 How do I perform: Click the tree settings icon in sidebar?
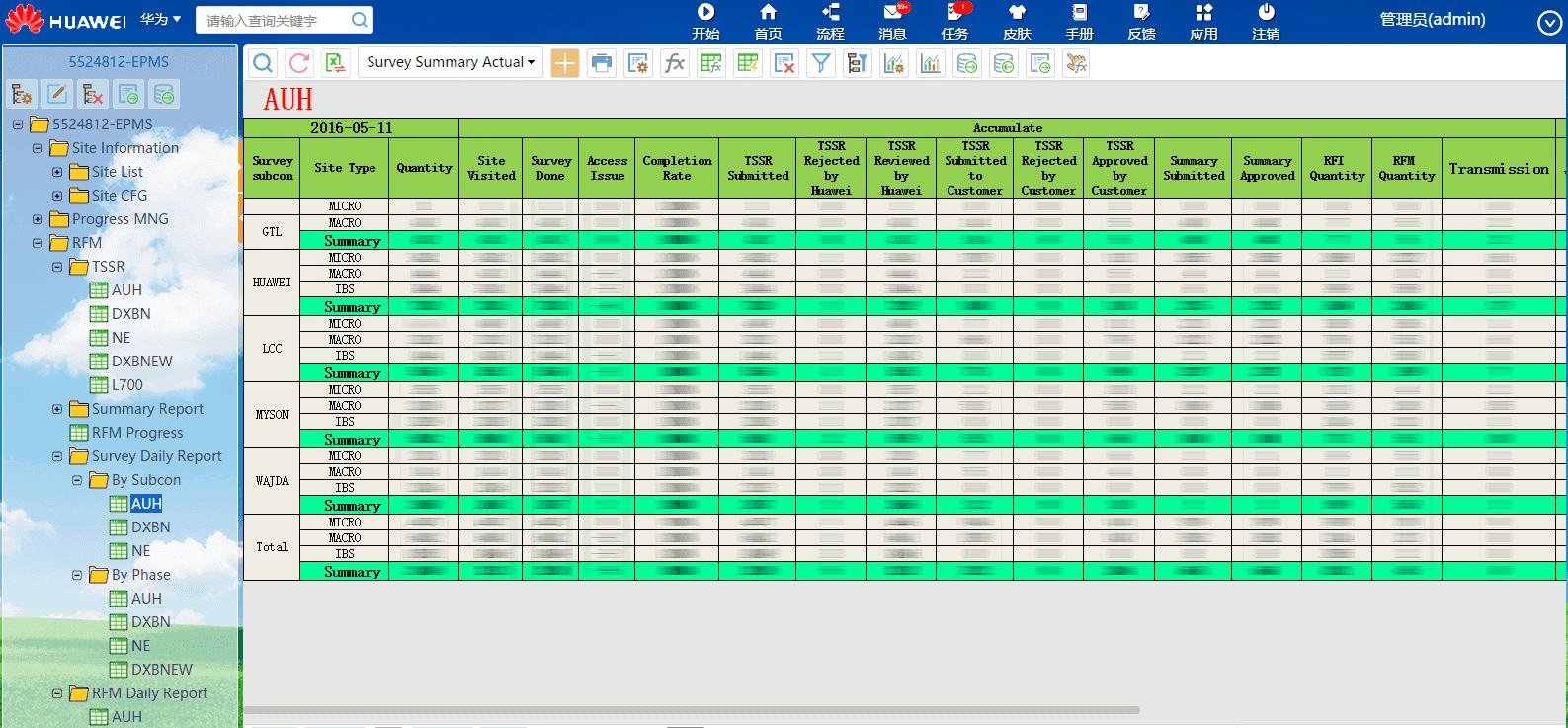(x=22, y=94)
